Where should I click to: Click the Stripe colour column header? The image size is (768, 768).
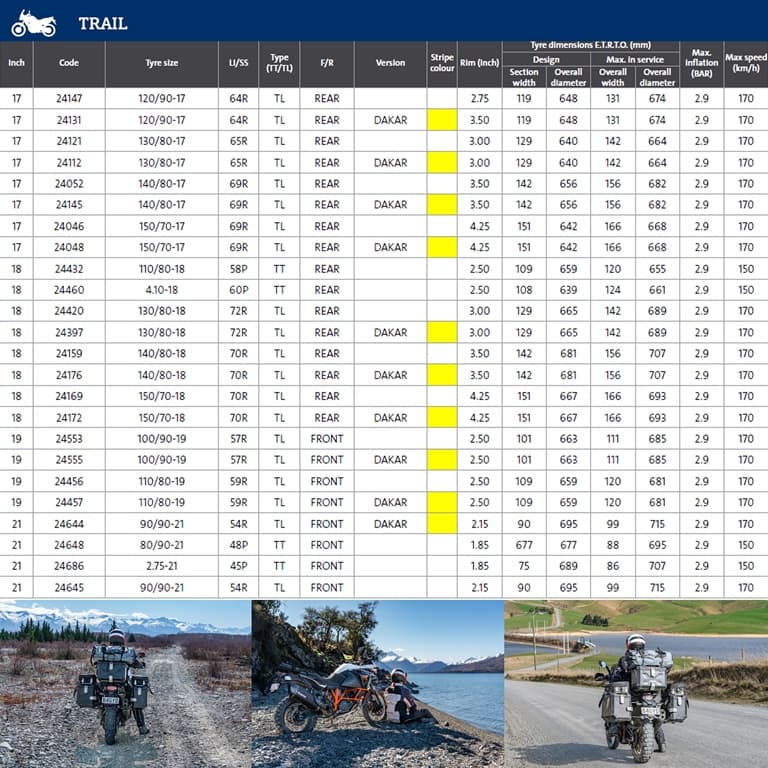tap(442, 63)
